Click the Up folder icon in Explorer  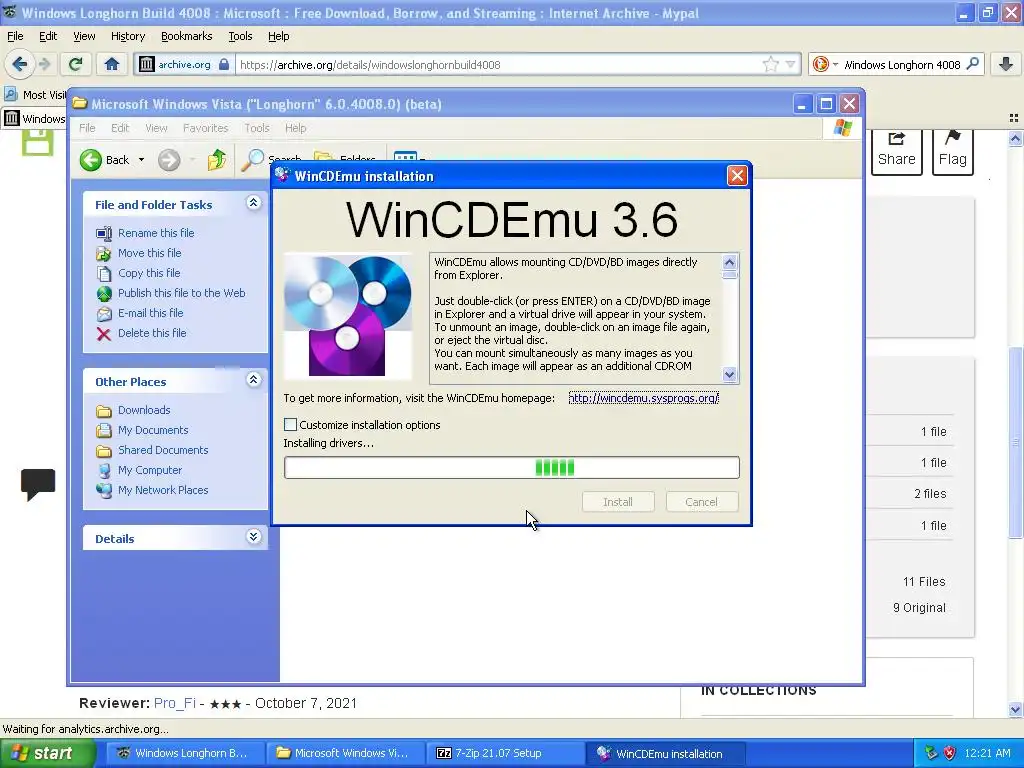coord(216,159)
